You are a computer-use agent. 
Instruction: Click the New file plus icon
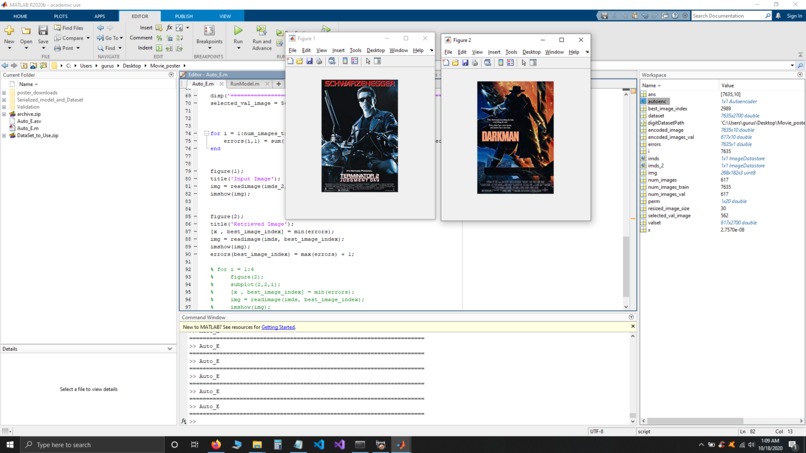tap(9, 31)
